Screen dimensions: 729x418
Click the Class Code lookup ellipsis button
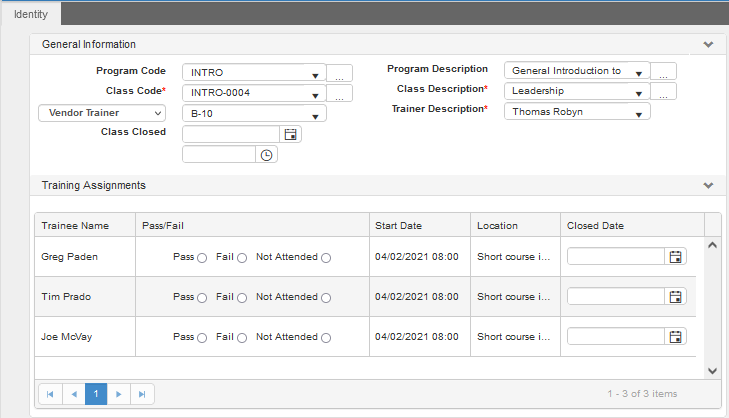click(x=339, y=93)
